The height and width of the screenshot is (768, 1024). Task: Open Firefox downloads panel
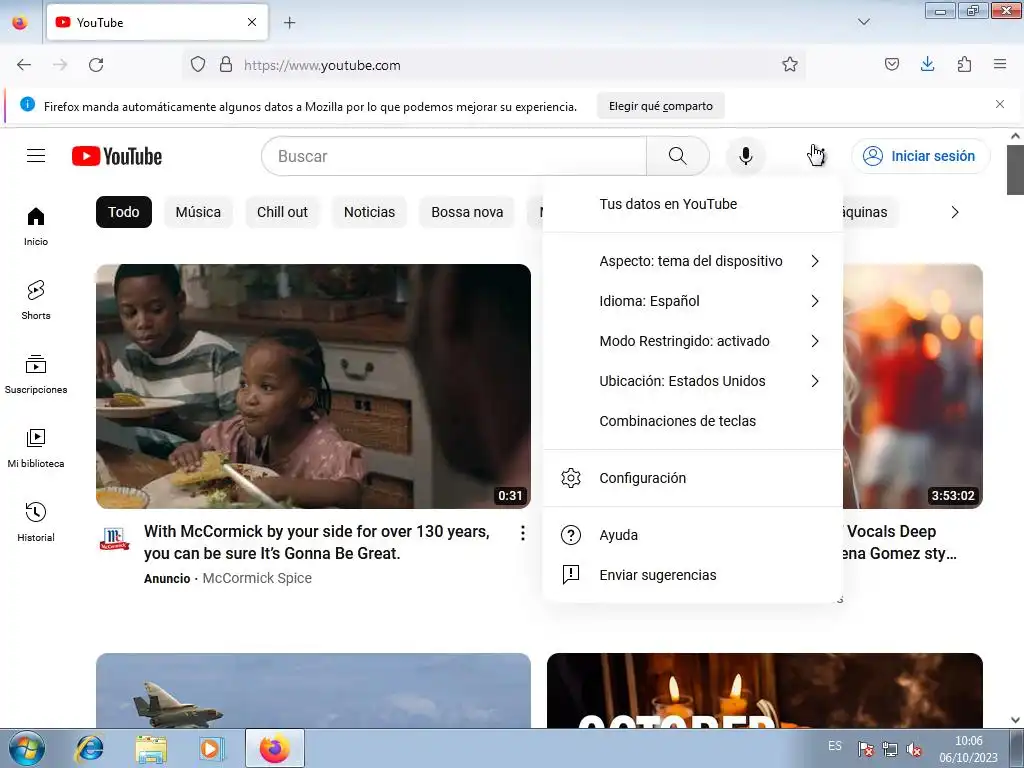point(927,64)
